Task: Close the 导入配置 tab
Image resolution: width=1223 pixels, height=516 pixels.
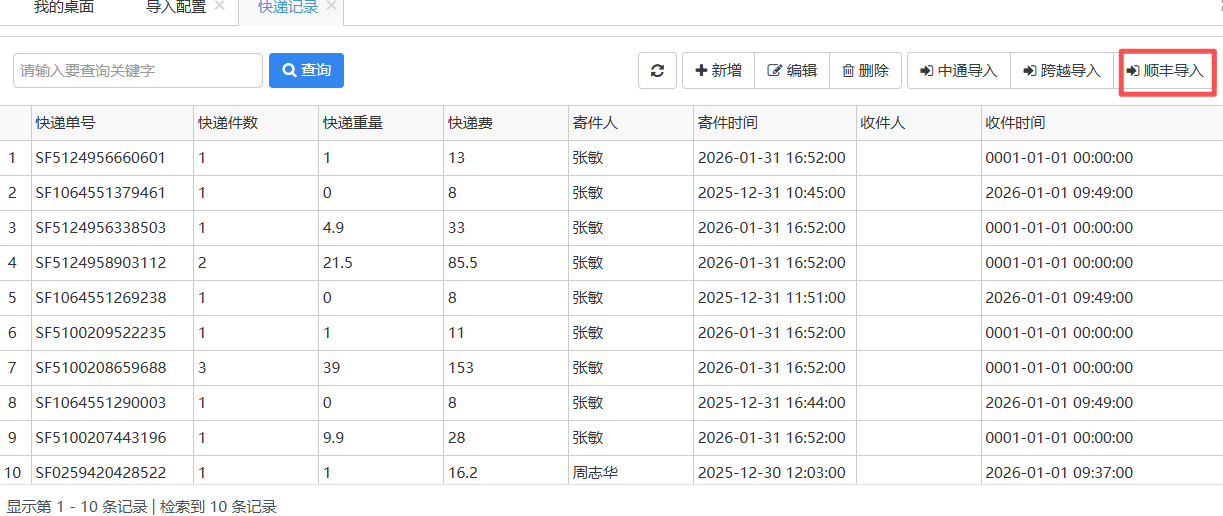Action: (x=220, y=7)
